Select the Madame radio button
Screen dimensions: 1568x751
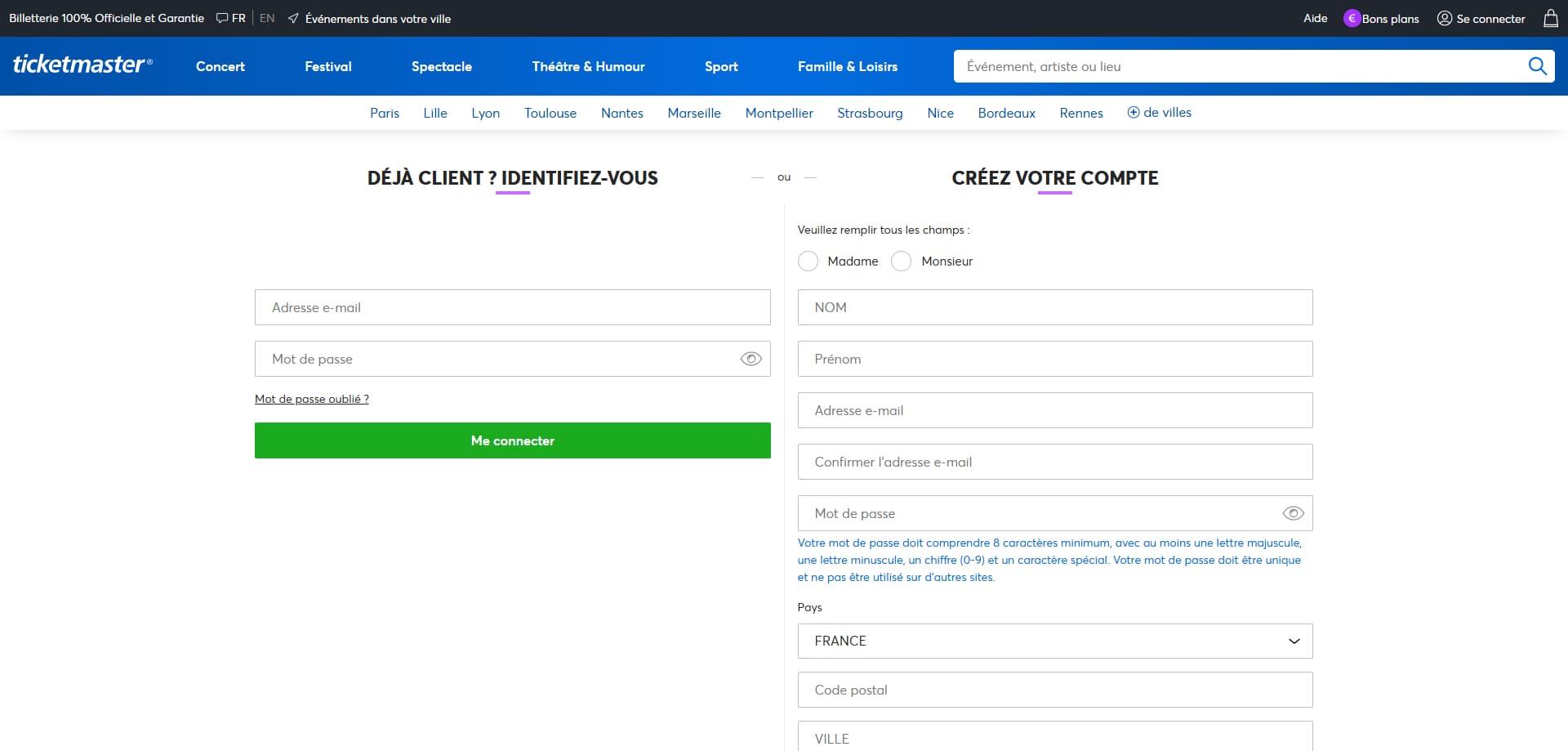coord(808,261)
